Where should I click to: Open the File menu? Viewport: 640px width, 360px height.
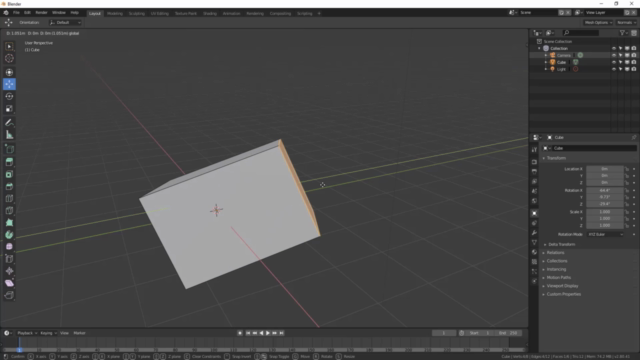(x=16, y=13)
